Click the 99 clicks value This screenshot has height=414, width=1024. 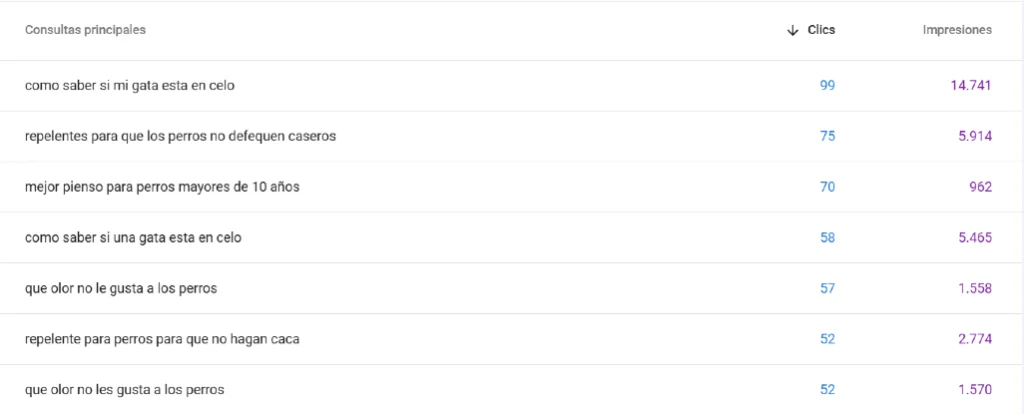click(827, 86)
